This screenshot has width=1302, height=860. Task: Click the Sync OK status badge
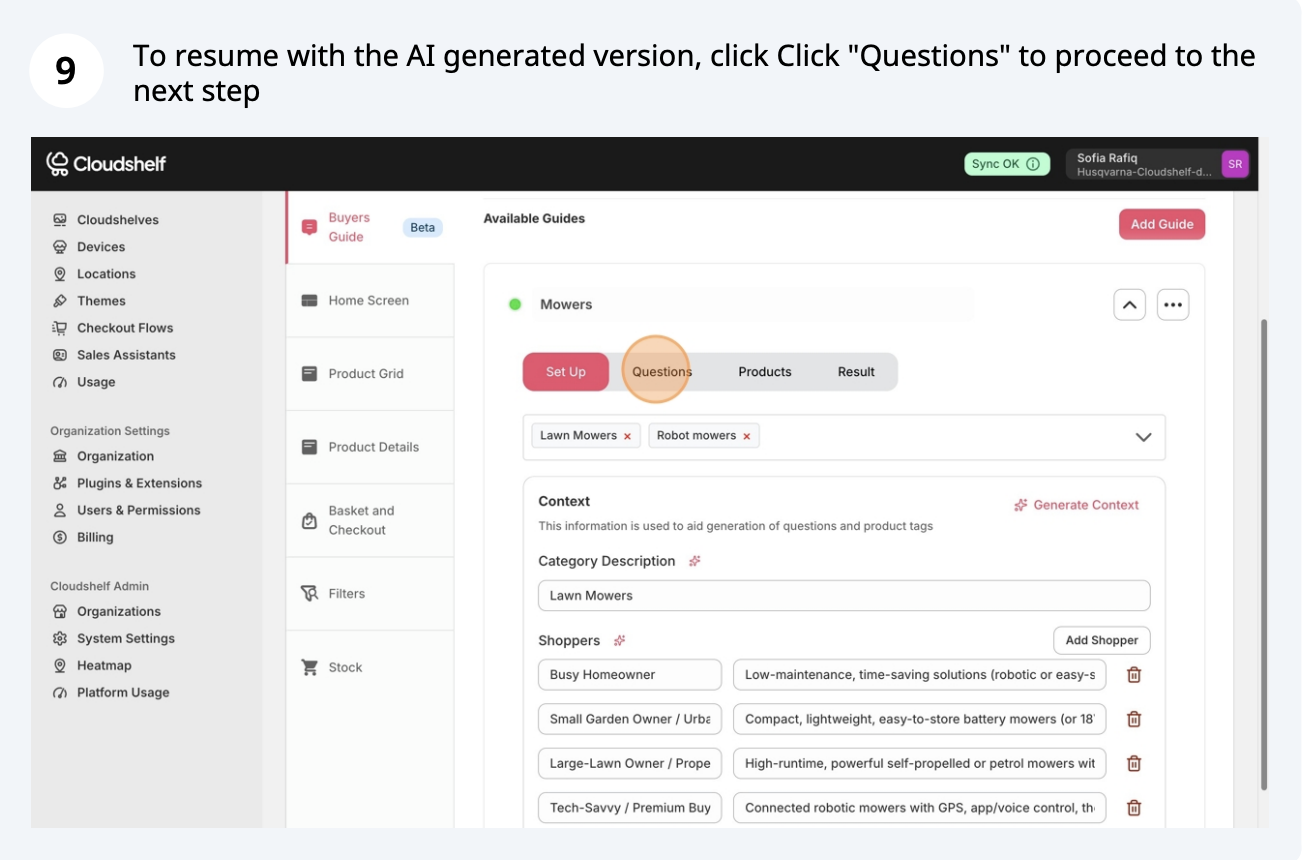pos(1006,164)
